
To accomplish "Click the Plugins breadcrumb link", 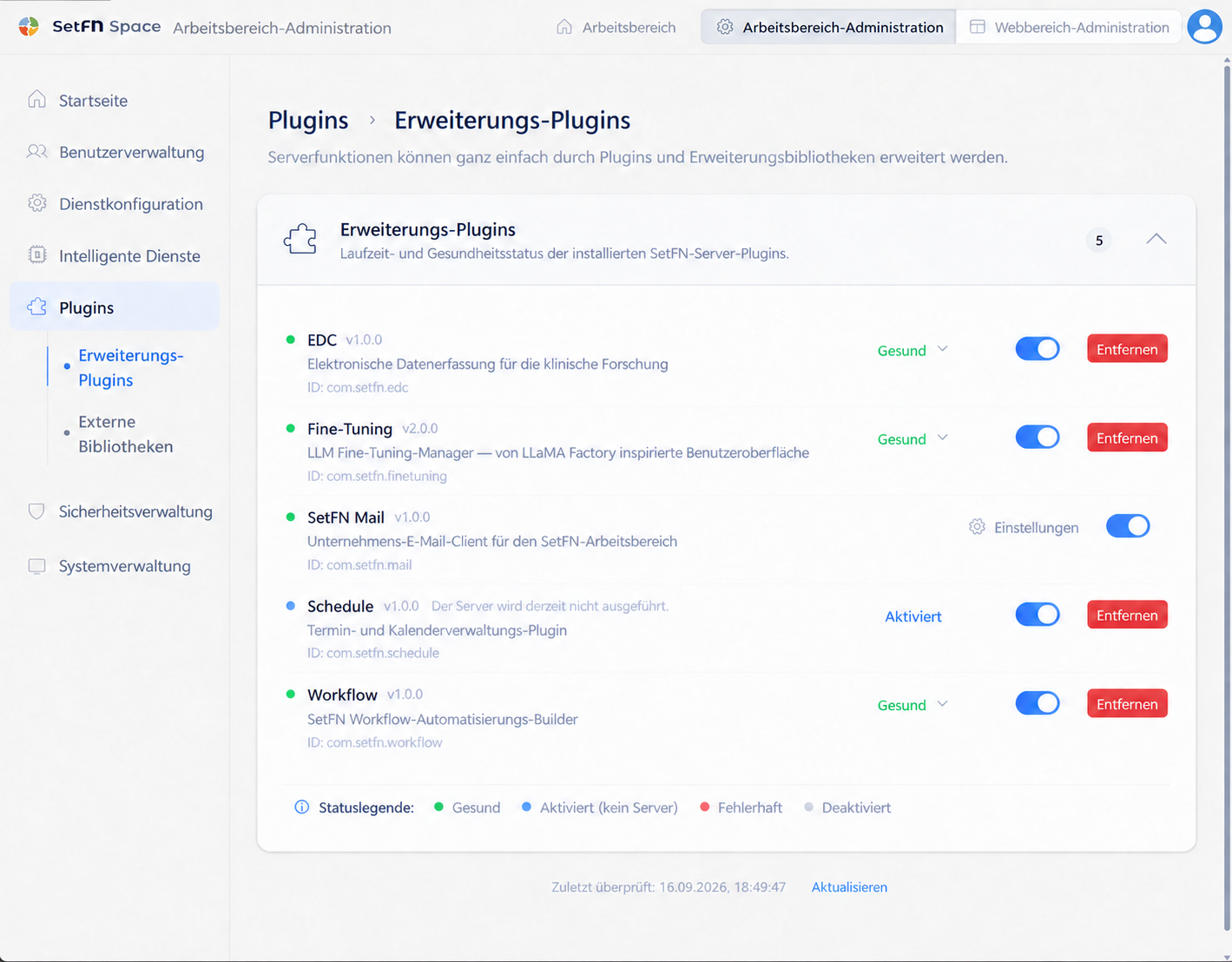I will (308, 120).
